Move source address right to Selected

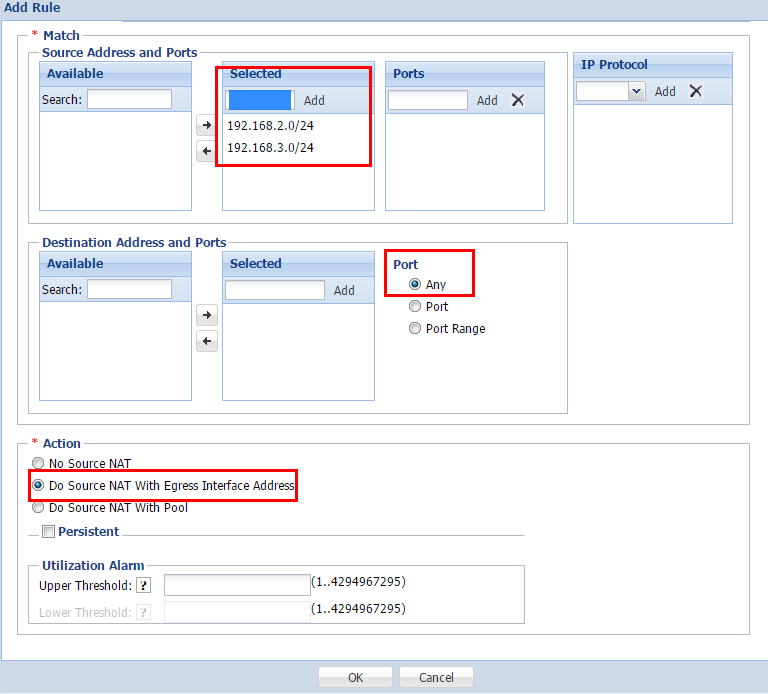click(207, 125)
